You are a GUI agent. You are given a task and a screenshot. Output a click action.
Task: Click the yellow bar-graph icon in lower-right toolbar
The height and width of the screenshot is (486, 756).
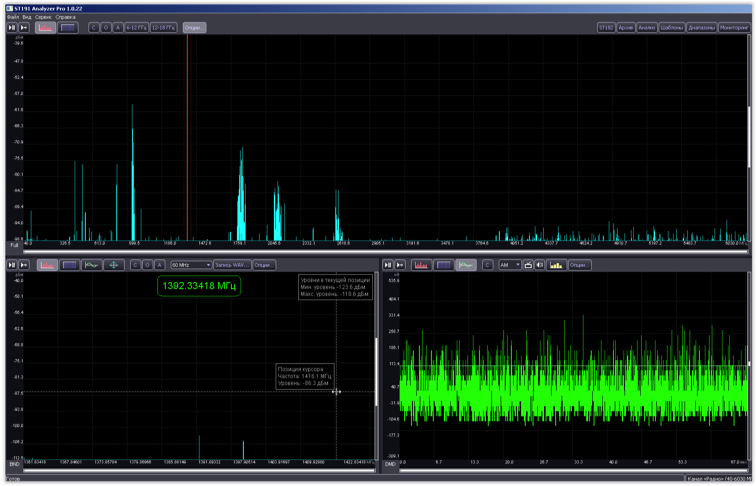557,265
